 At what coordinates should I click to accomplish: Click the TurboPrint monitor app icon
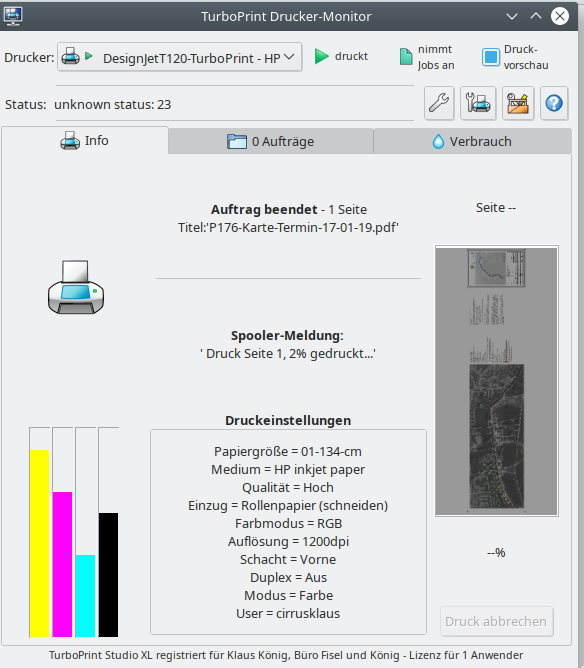tap(13, 16)
